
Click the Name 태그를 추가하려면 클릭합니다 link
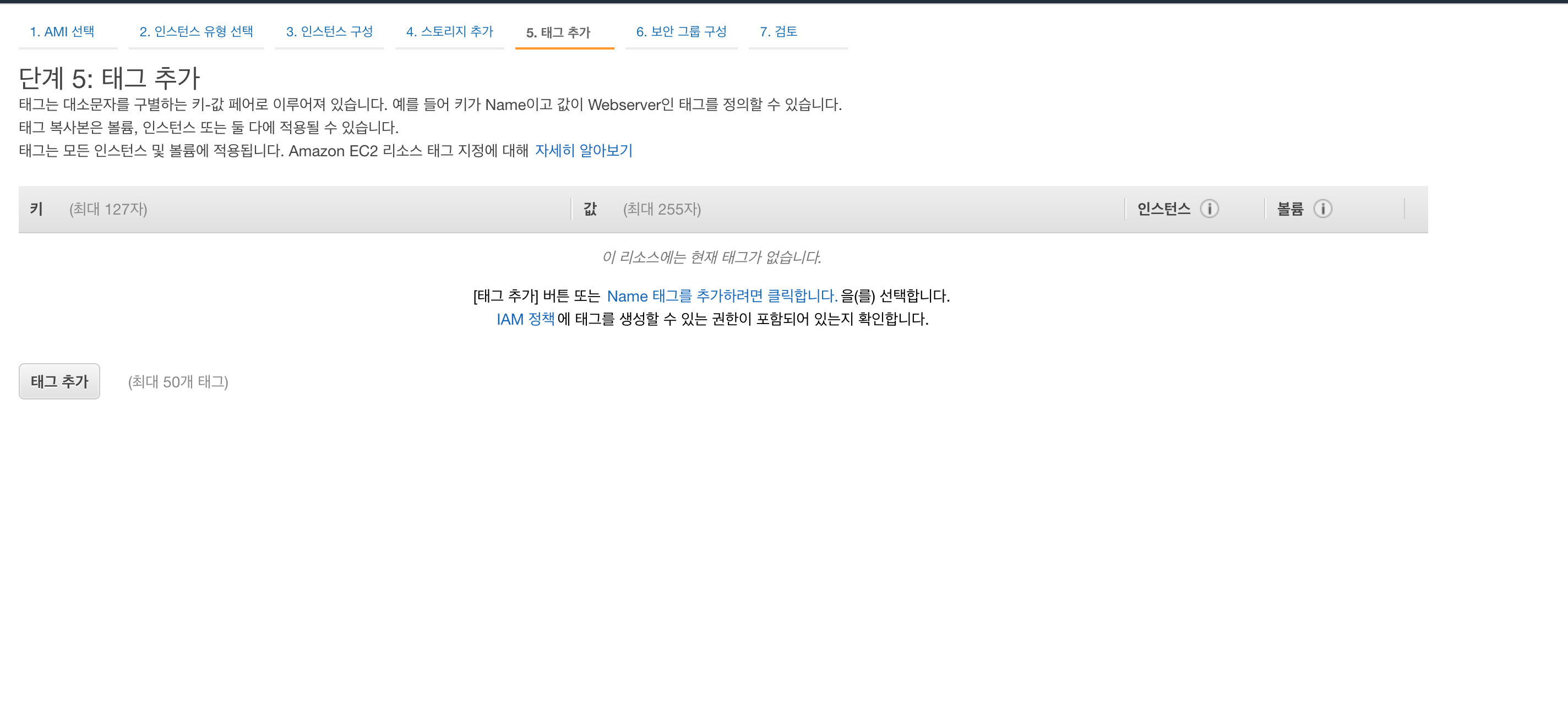click(722, 295)
